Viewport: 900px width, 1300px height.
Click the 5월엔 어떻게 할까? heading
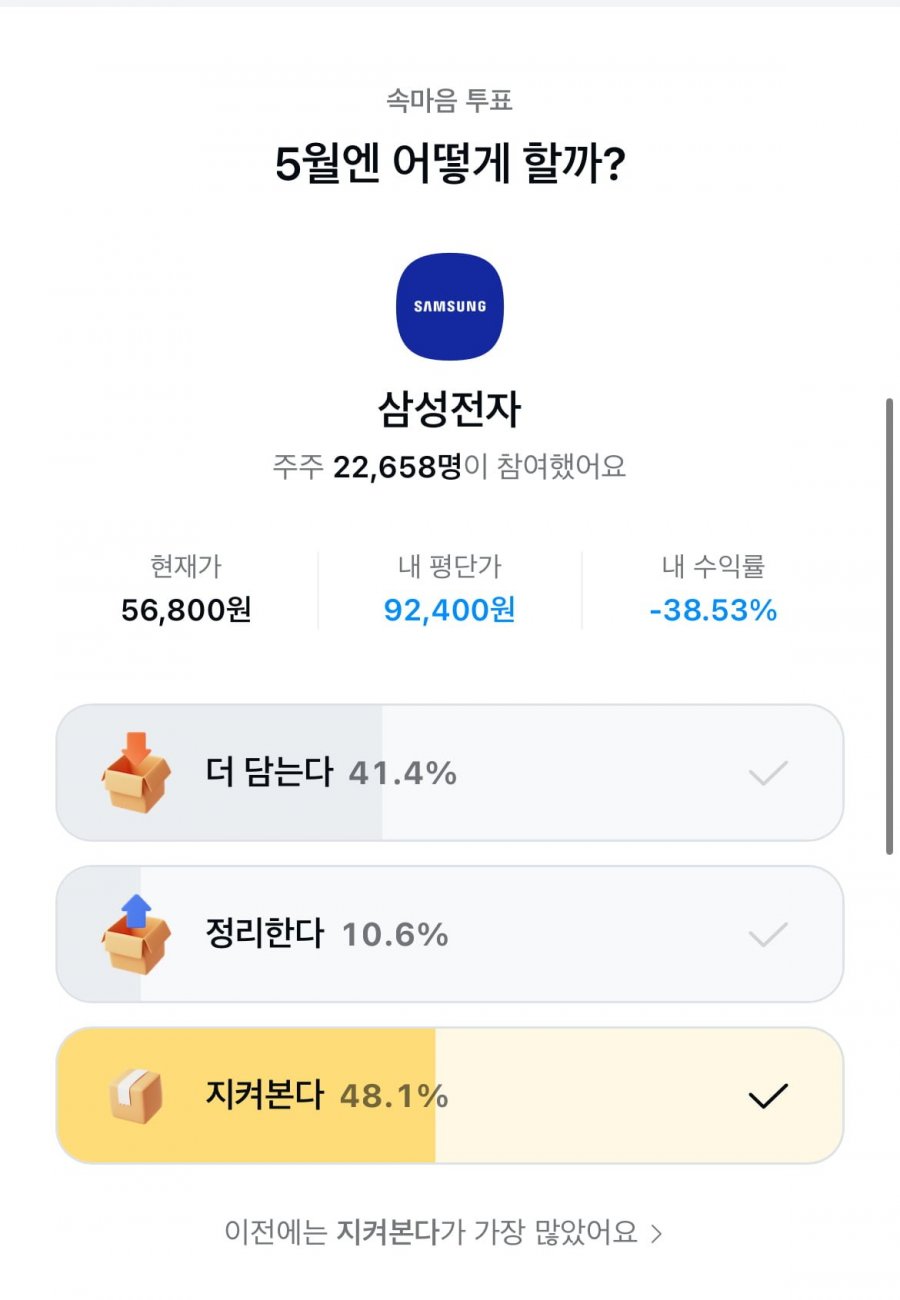(x=450, y=165)
